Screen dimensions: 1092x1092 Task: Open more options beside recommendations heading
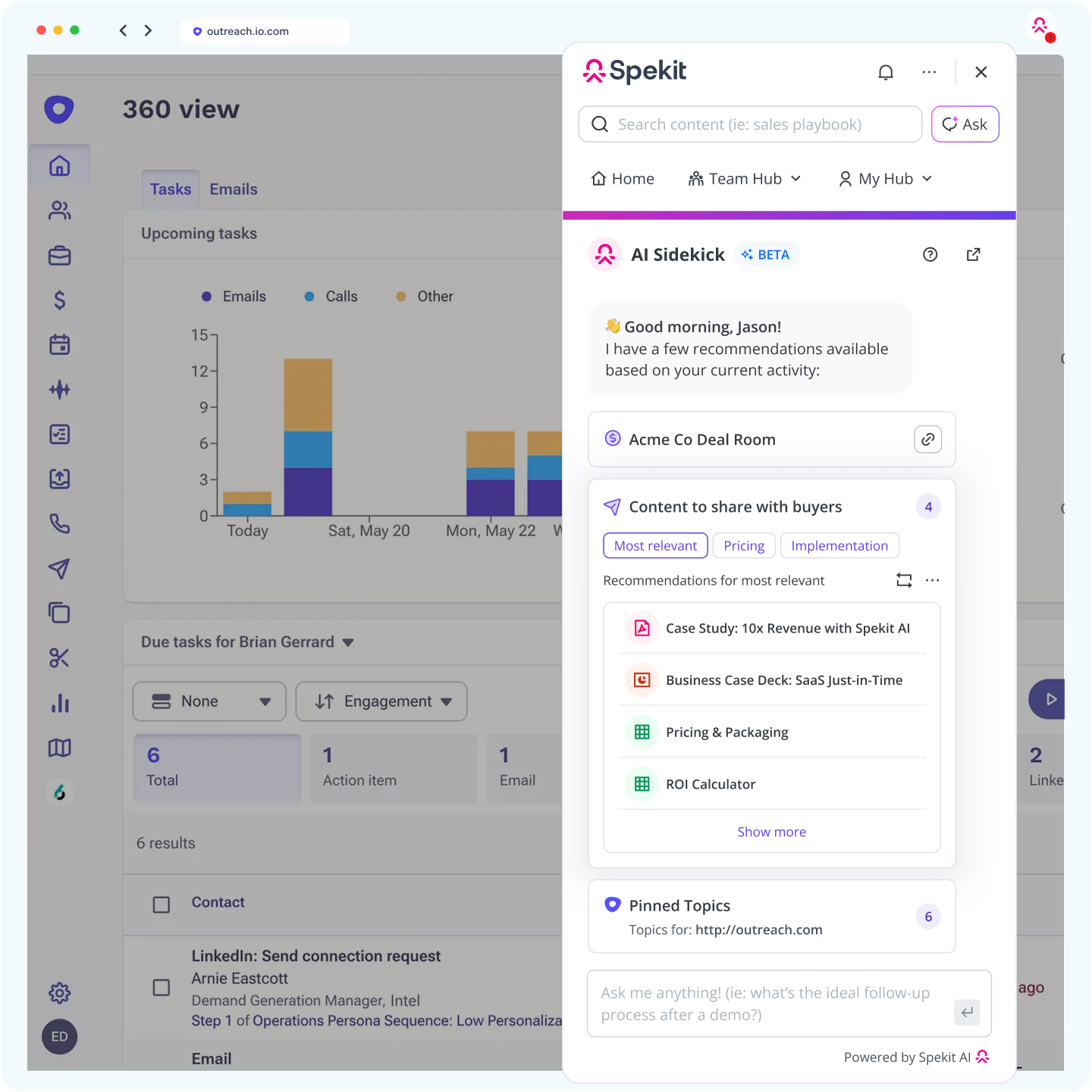coord(933,580)
